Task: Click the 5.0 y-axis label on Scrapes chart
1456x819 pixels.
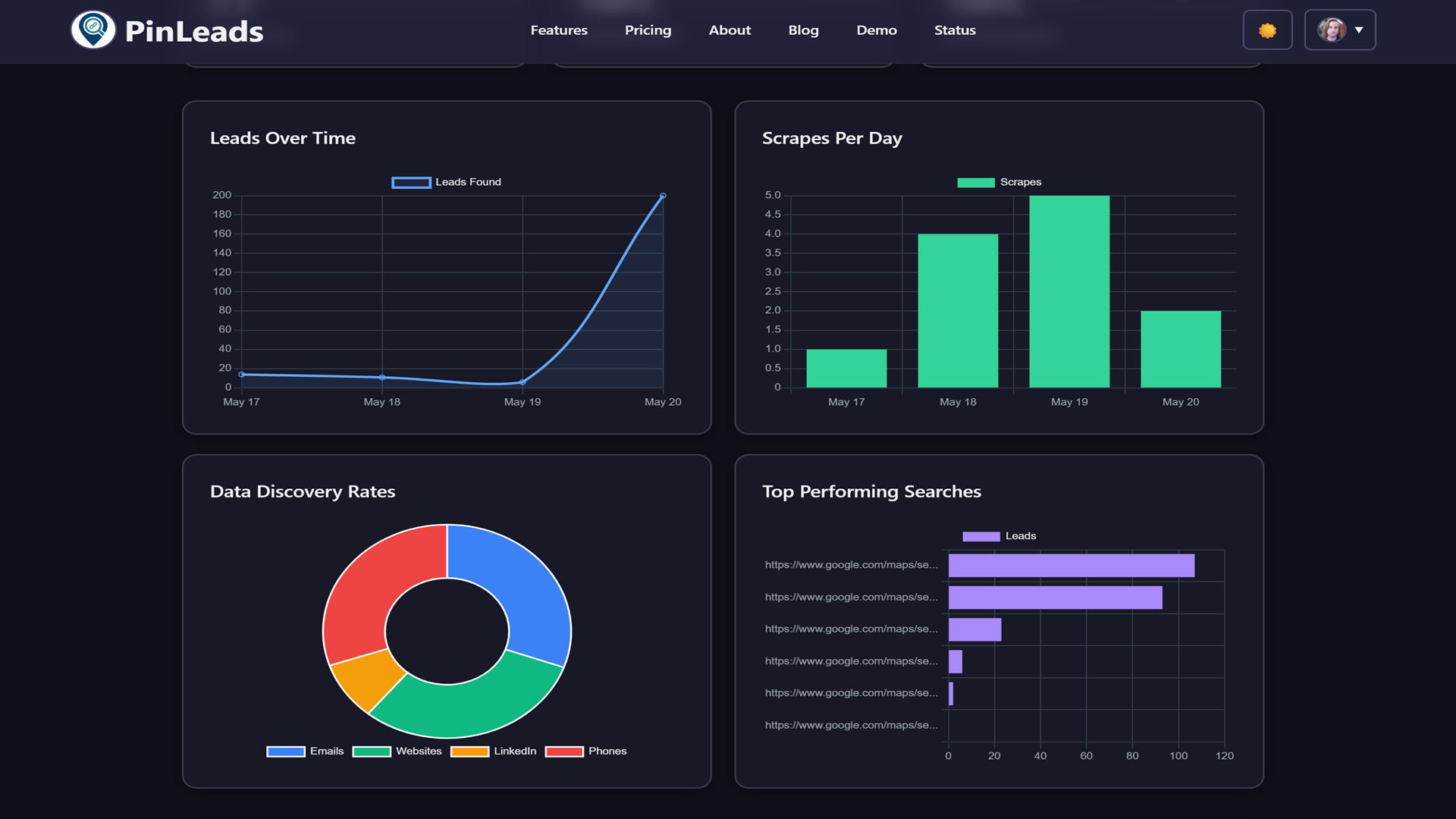Action: (773, 195)
